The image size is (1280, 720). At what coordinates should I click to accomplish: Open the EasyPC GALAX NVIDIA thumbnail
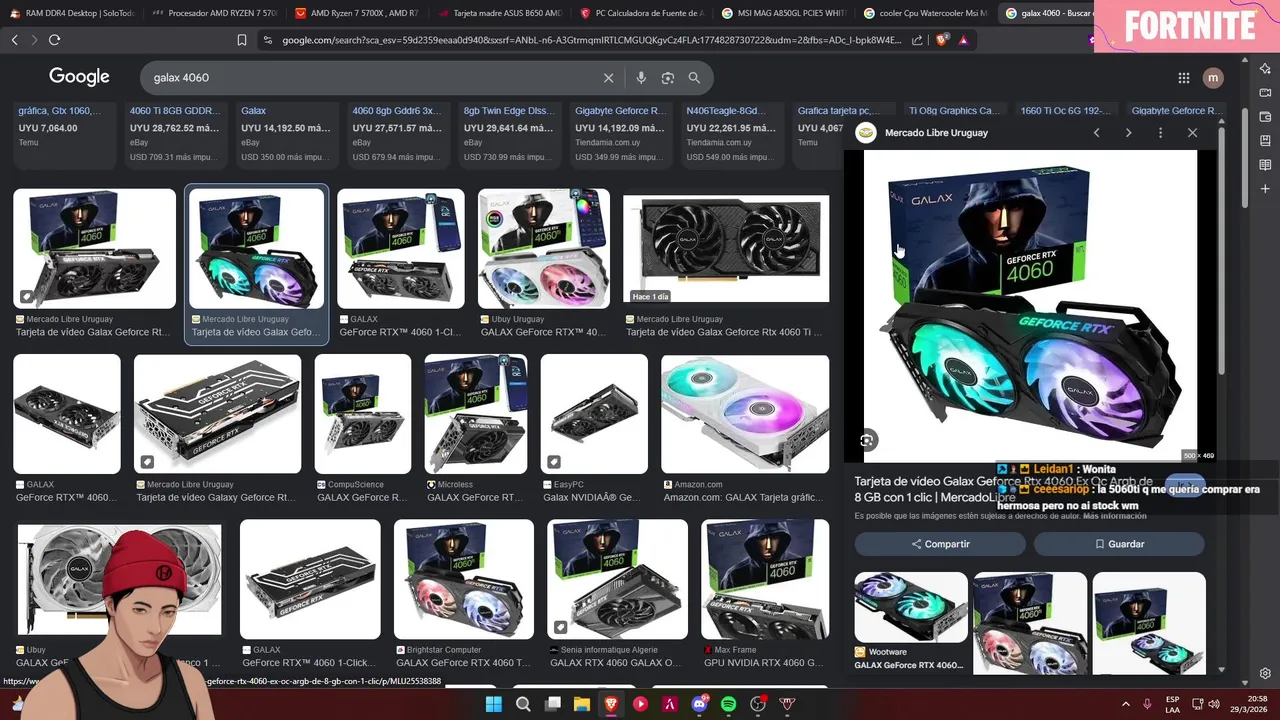[x=594, y=414]
